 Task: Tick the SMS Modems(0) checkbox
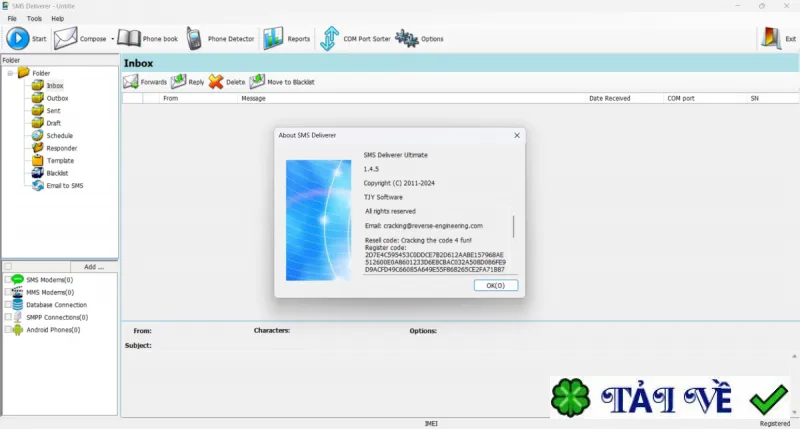point(8,280)
